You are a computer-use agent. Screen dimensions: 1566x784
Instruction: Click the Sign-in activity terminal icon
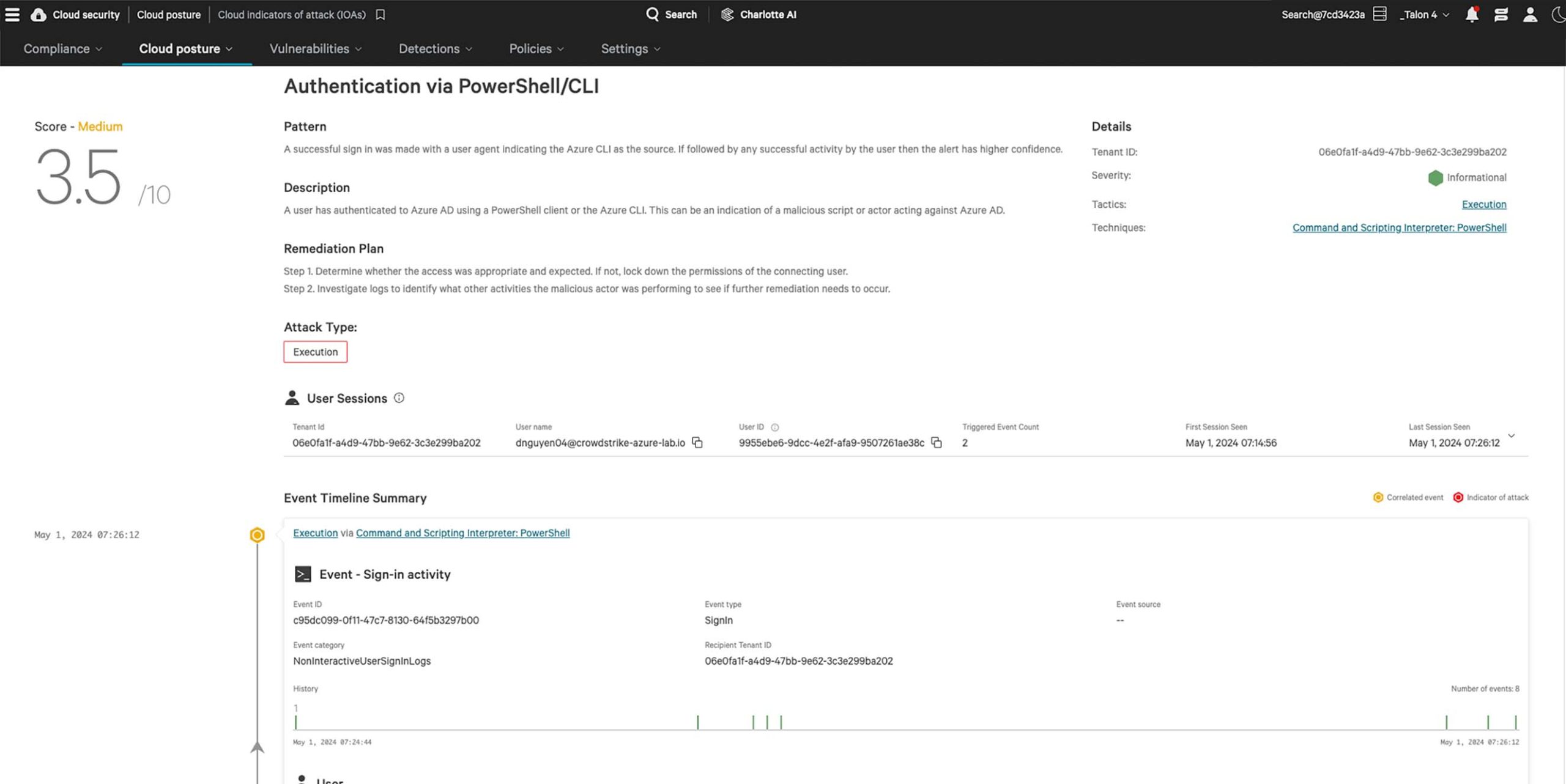tap(303, 574)
